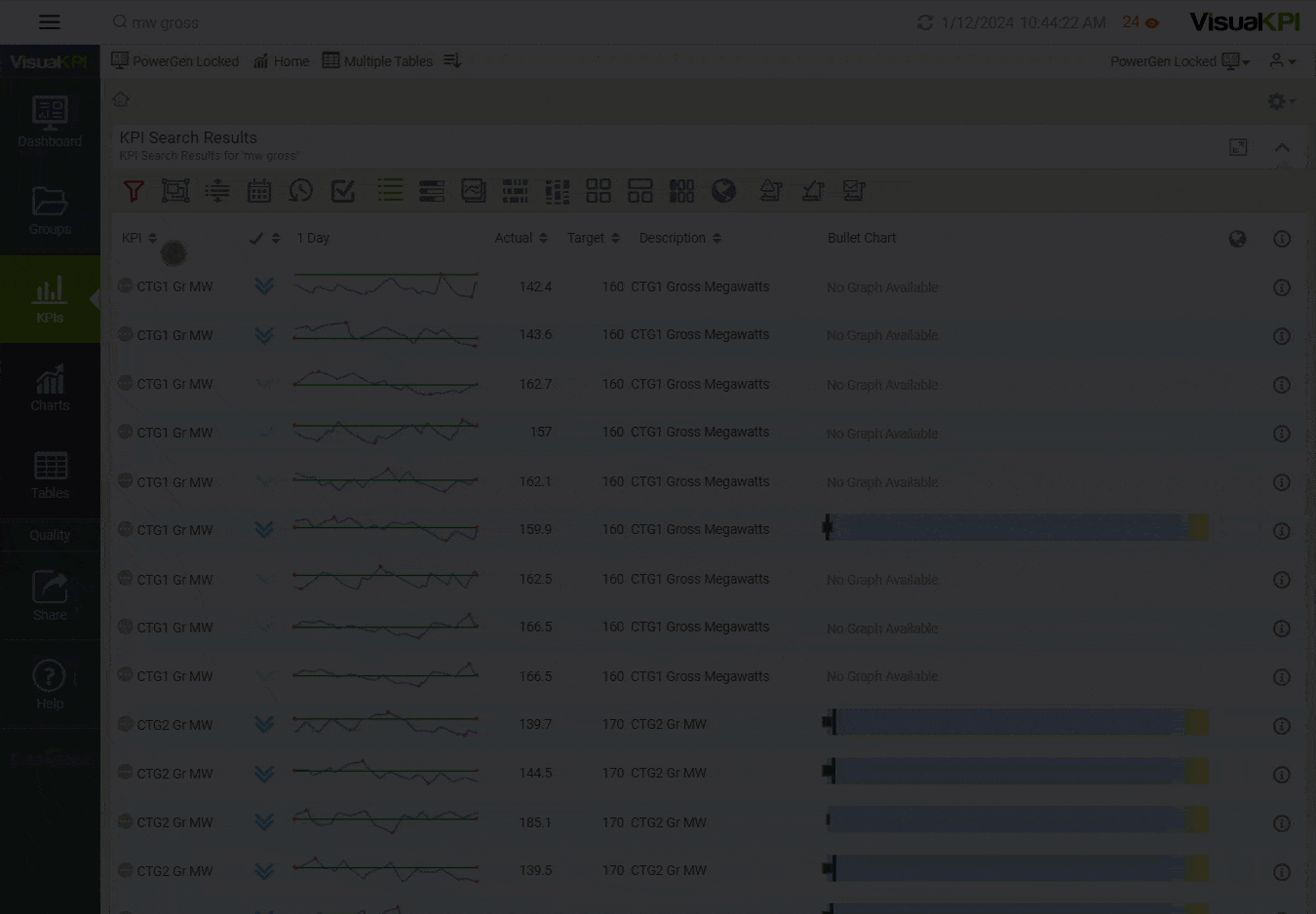Collapse the KPI Search Results panel
The height and width of the screenshot is (914, 1316).
pos(1282,148)
